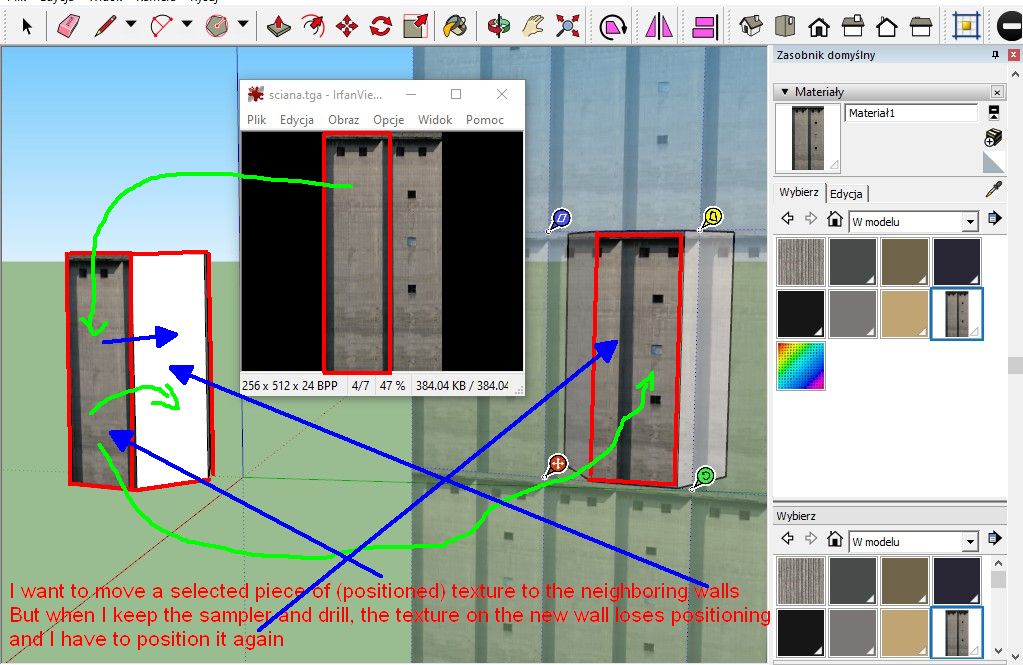Open the upper pane Details arrow menu
The image size is (1023, 665).
click(x=994, y=219)
